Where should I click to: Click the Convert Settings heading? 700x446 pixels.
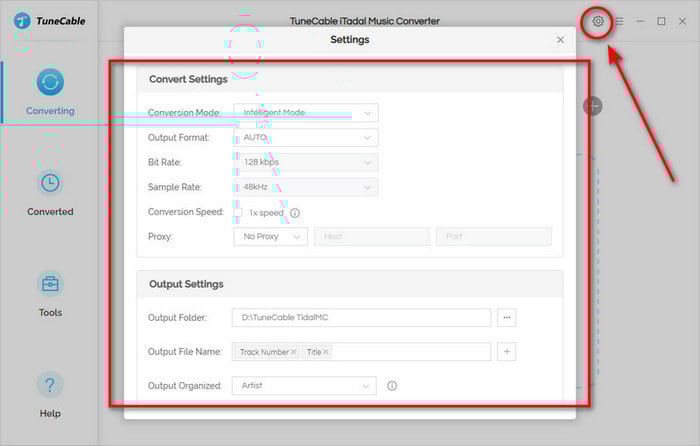tap(188, 79)
